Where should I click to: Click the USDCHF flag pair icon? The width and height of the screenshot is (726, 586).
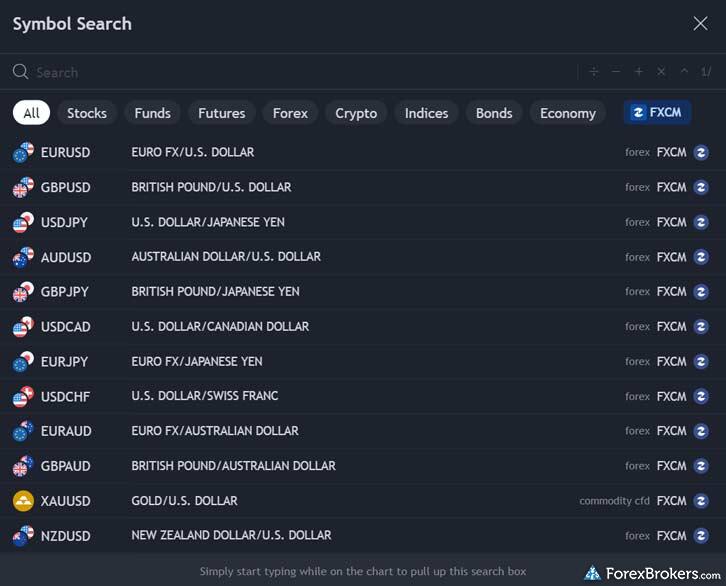[23, 396]
